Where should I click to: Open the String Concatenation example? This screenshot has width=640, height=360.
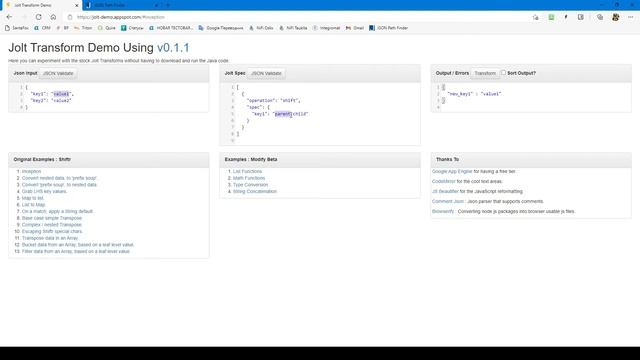tap(255, 191)
